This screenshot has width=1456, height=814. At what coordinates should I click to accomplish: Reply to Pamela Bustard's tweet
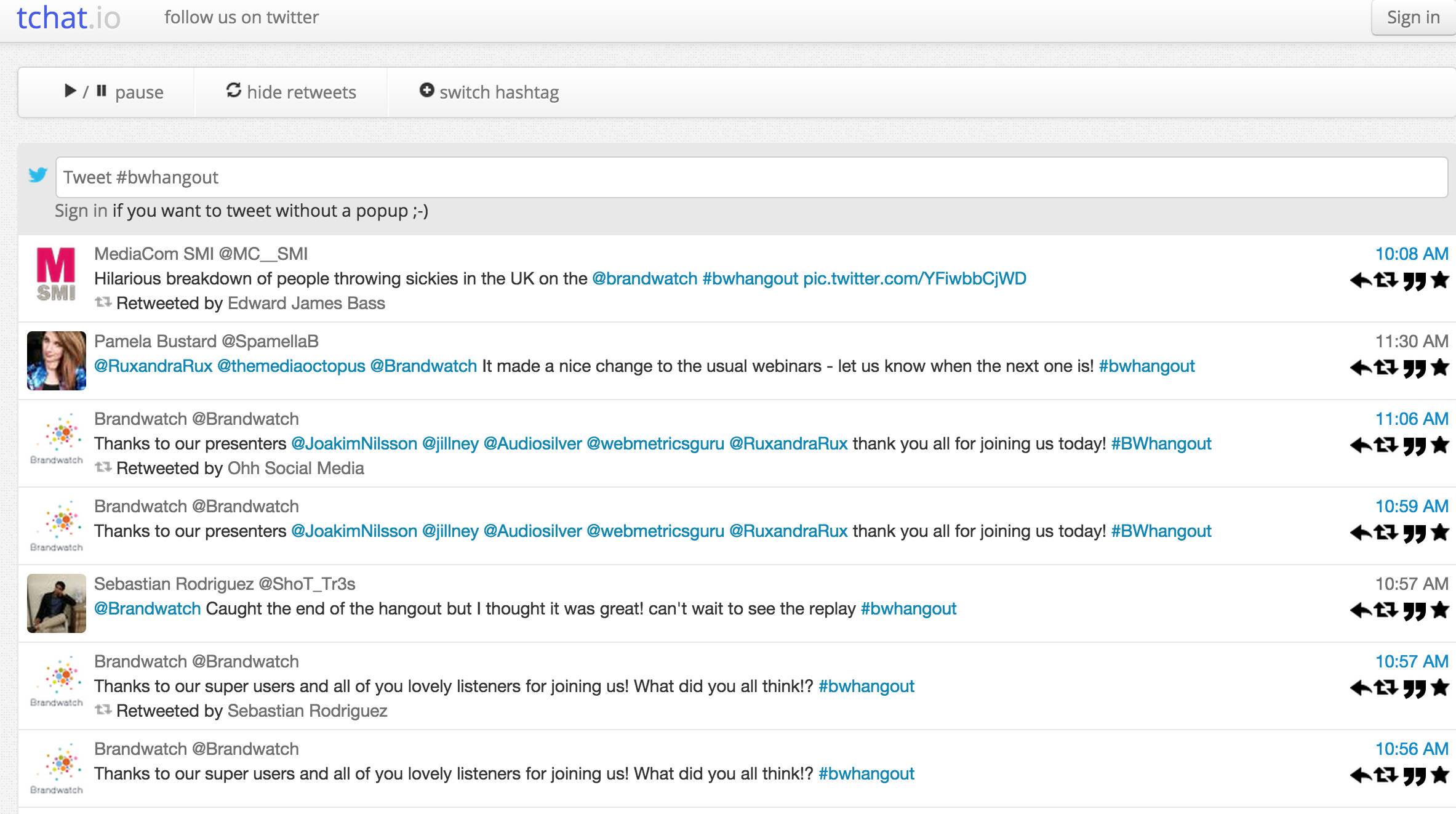click(x=1361, y=368)
